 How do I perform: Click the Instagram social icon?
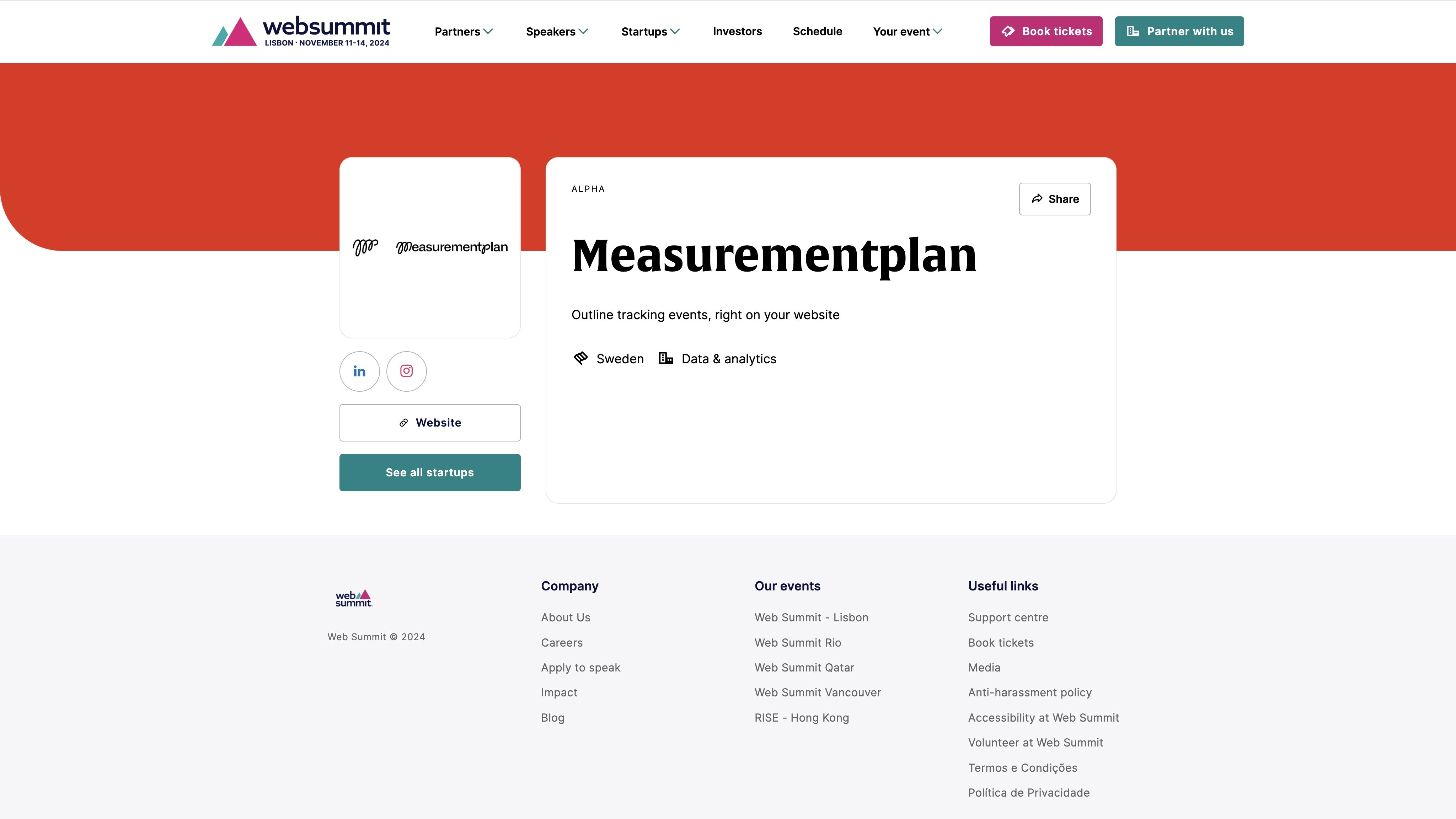pos(406,371)
